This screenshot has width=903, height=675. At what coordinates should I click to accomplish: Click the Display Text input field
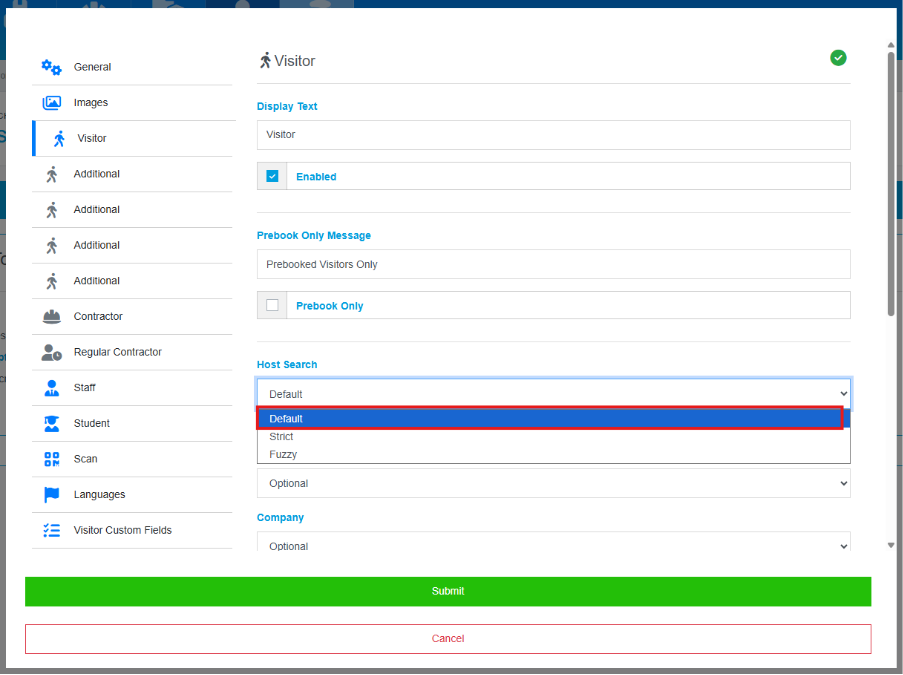coord(553,135)
